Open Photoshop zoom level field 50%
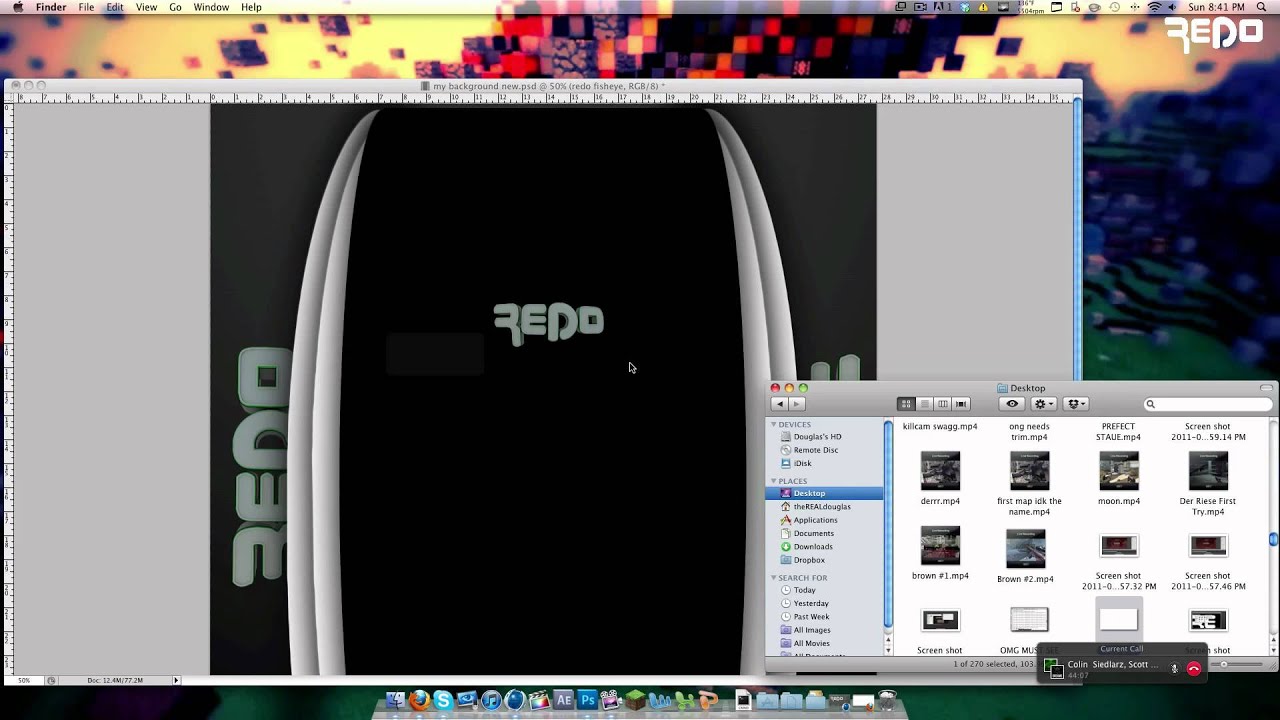The height and width of the screenshot is (720, 1280). click(x=24, y=680)
